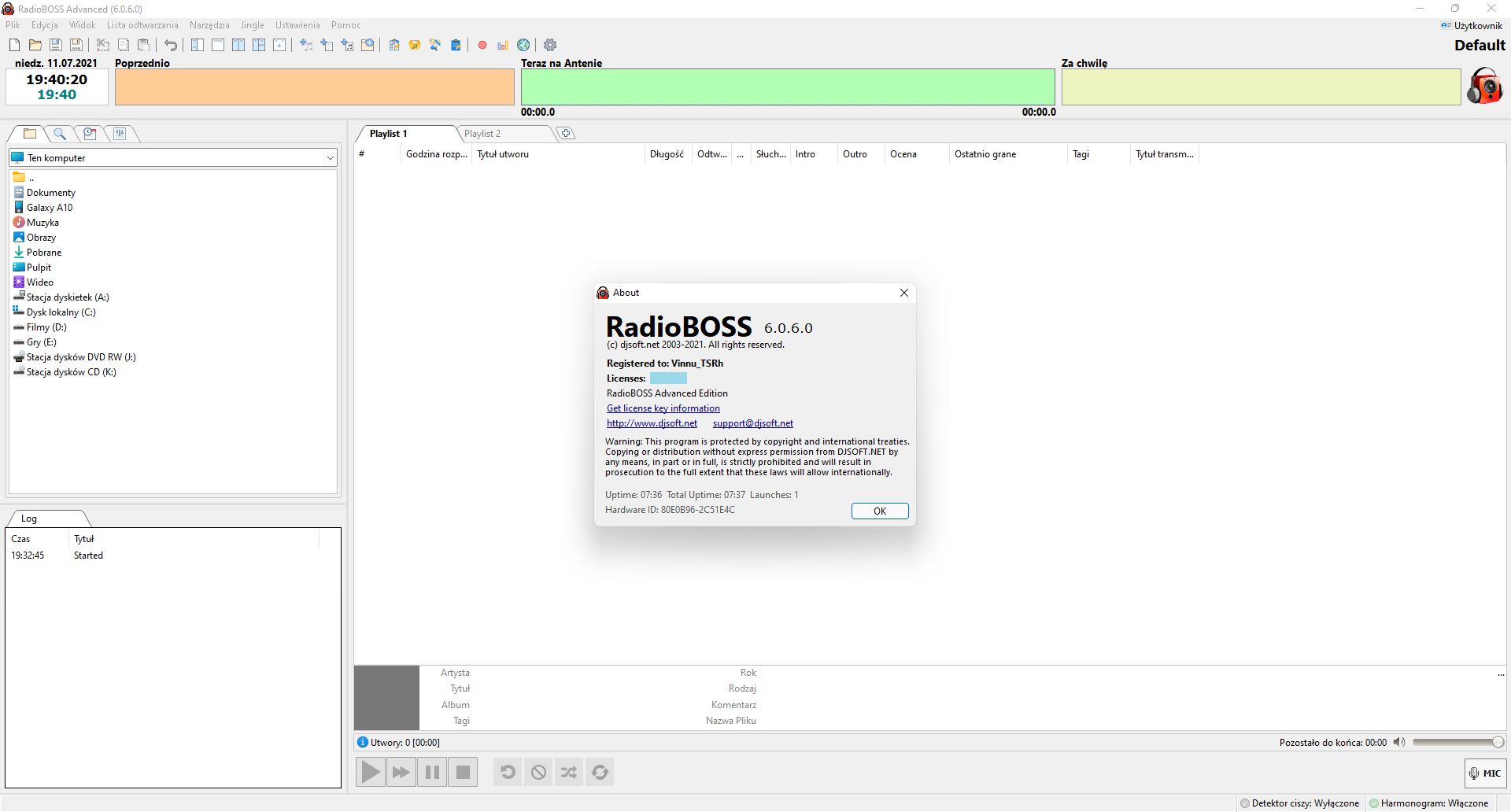The width and height of the screenshot is (1511, 812).
Task: Pause playback
Action: 432,772
